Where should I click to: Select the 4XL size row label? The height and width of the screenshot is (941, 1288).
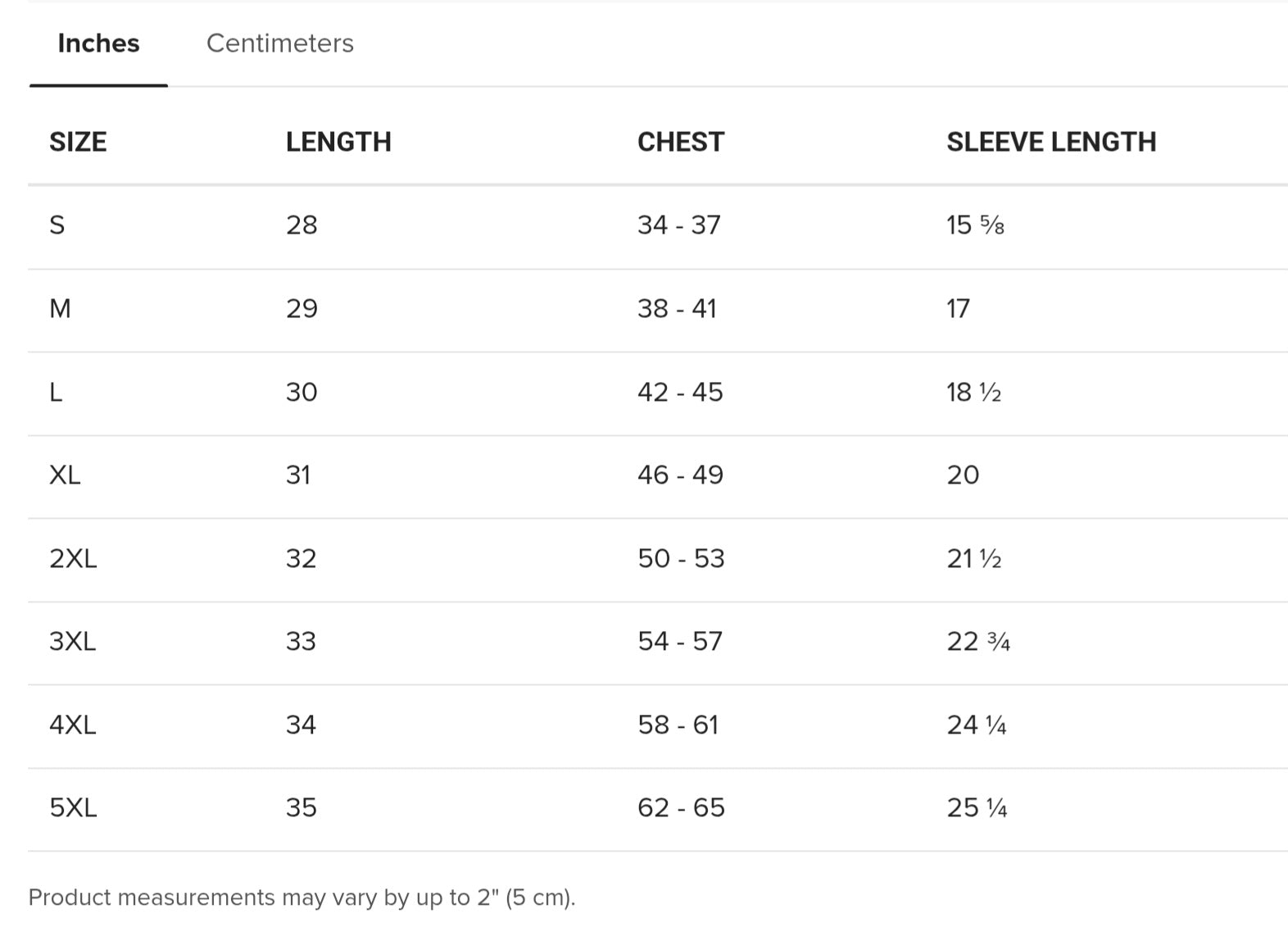(73, 725)
